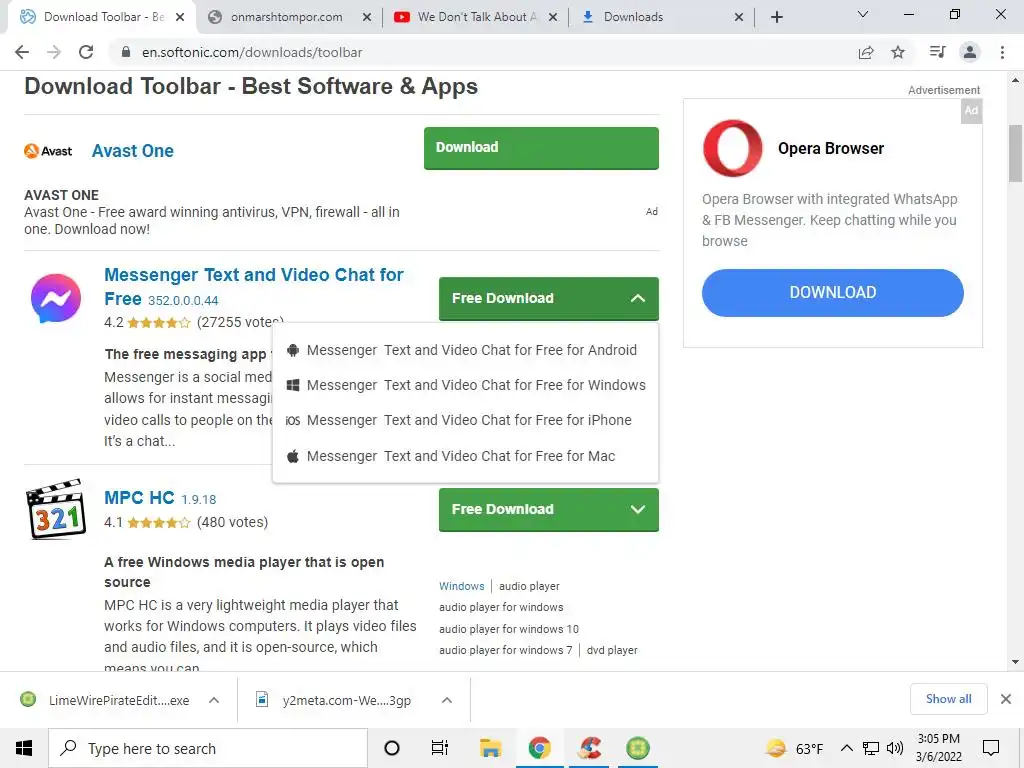
Task: Click Show all downloads
Action: point(948,699)
